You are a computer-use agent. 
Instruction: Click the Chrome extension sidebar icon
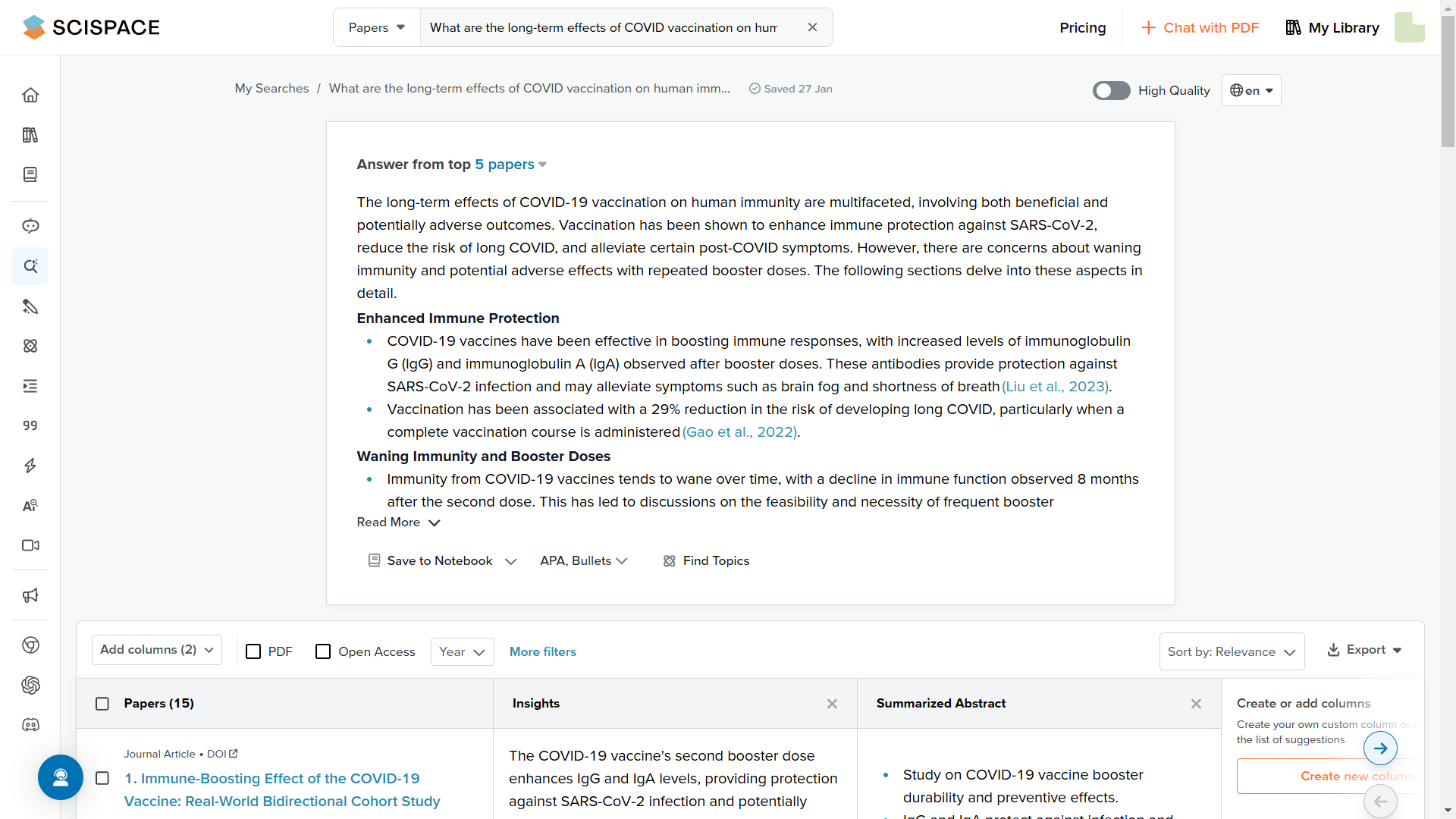click(x=30, y=645)
